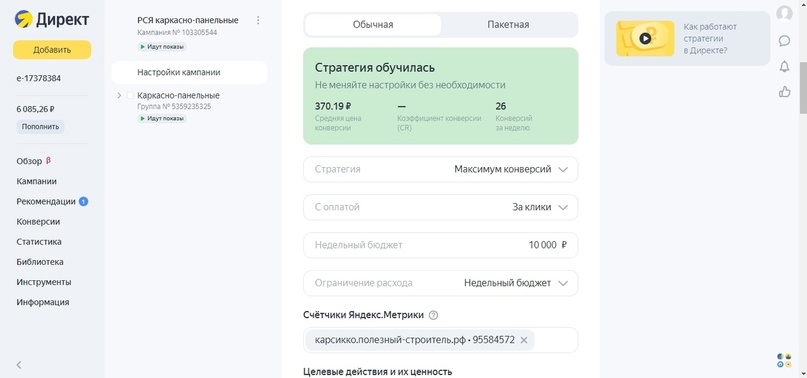Viewport: 807px width, 378px height.
Task: Open Как работают стратегии в Директе link
Action: [x=710, y=38]
